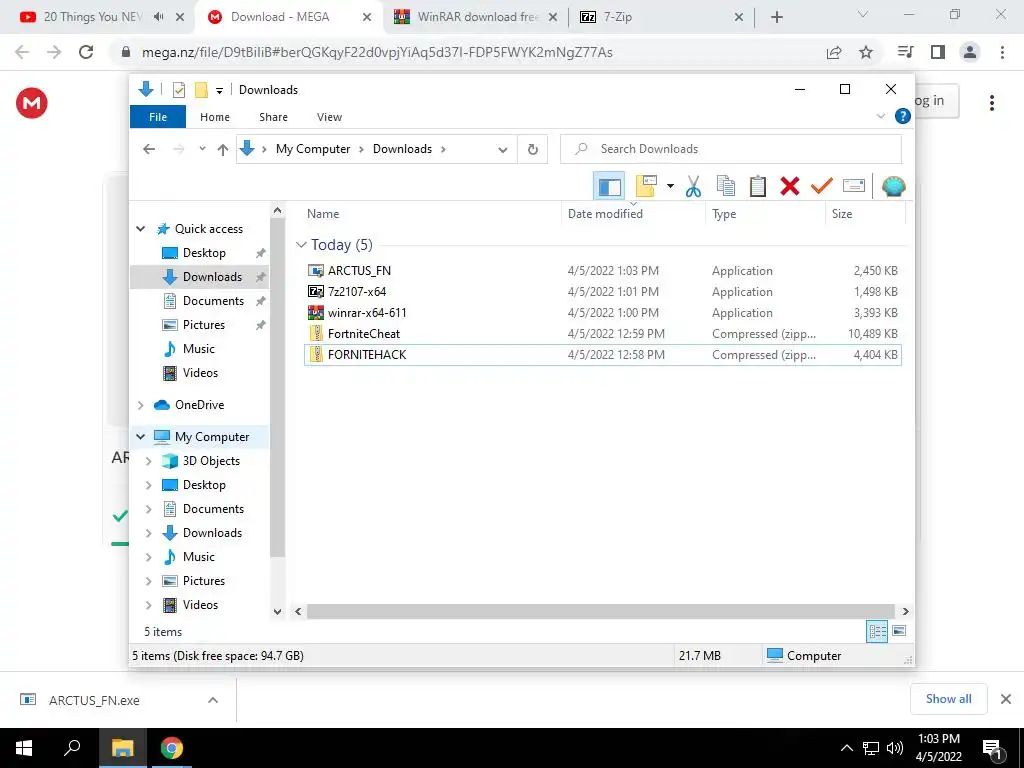Click My Computer in the address breadcrumb

pos(313,149)
